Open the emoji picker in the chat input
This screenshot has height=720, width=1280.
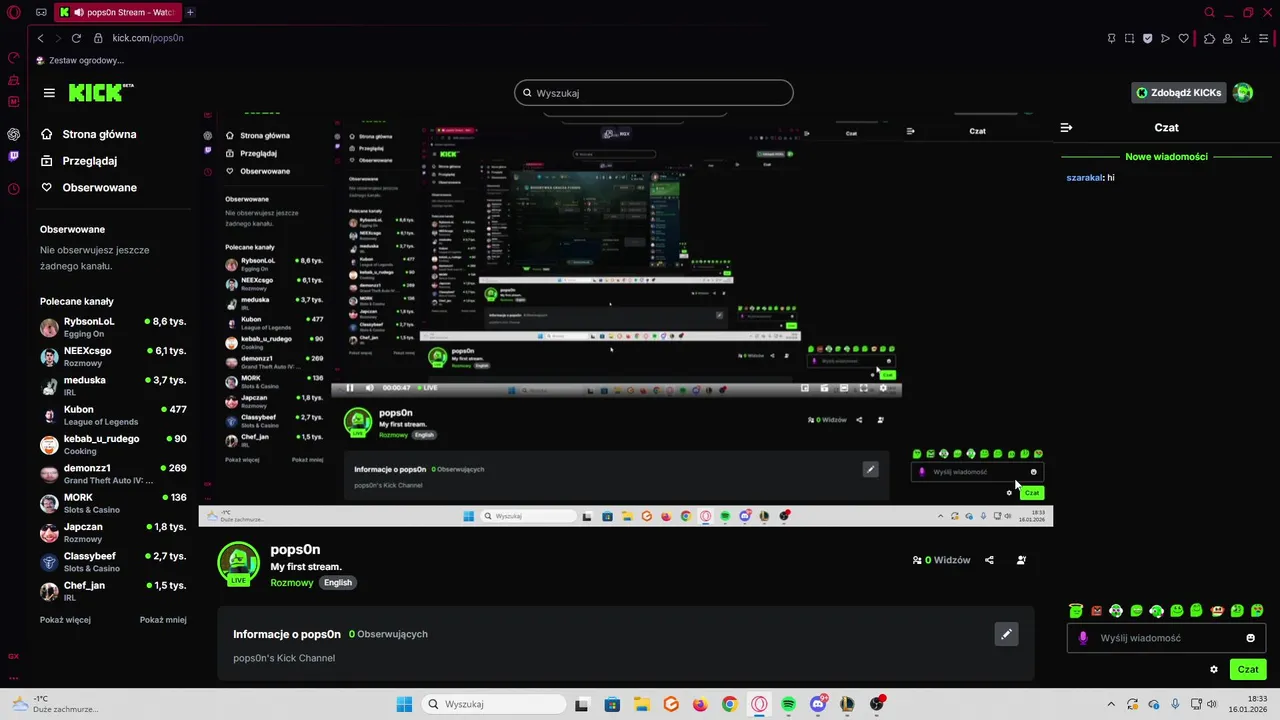coord(1250,638)
